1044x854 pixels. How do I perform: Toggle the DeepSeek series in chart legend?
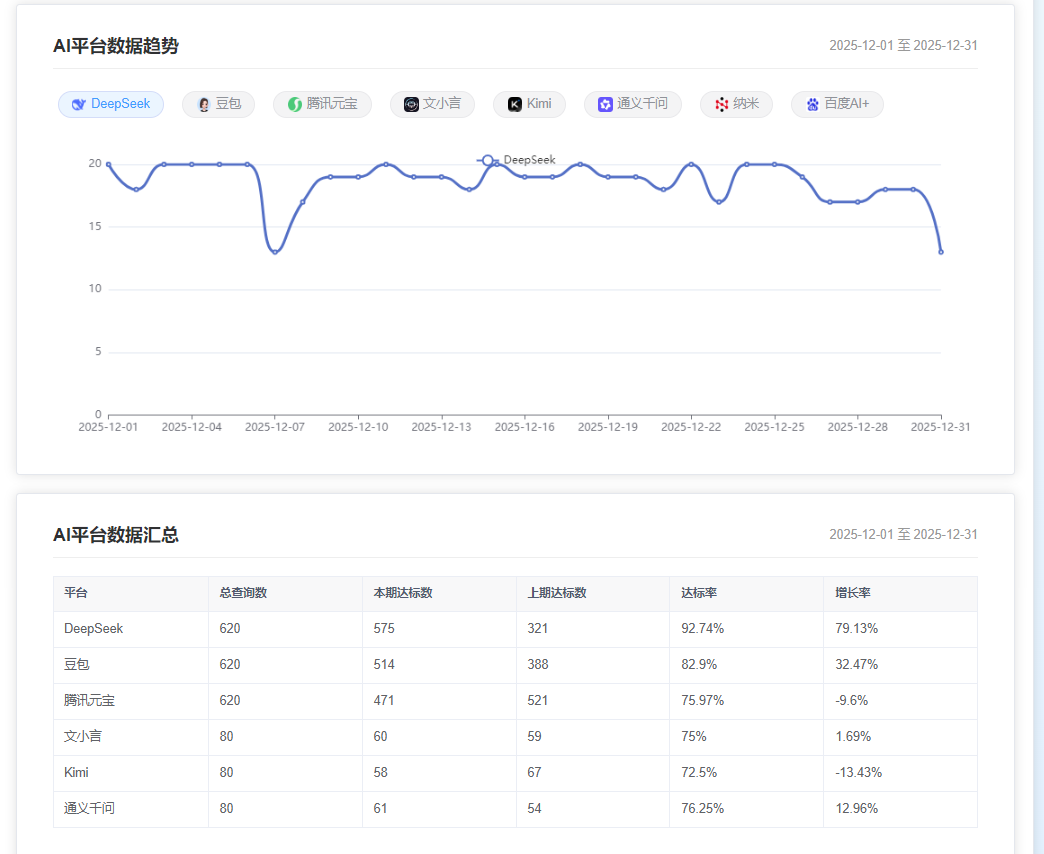[516, 160]
